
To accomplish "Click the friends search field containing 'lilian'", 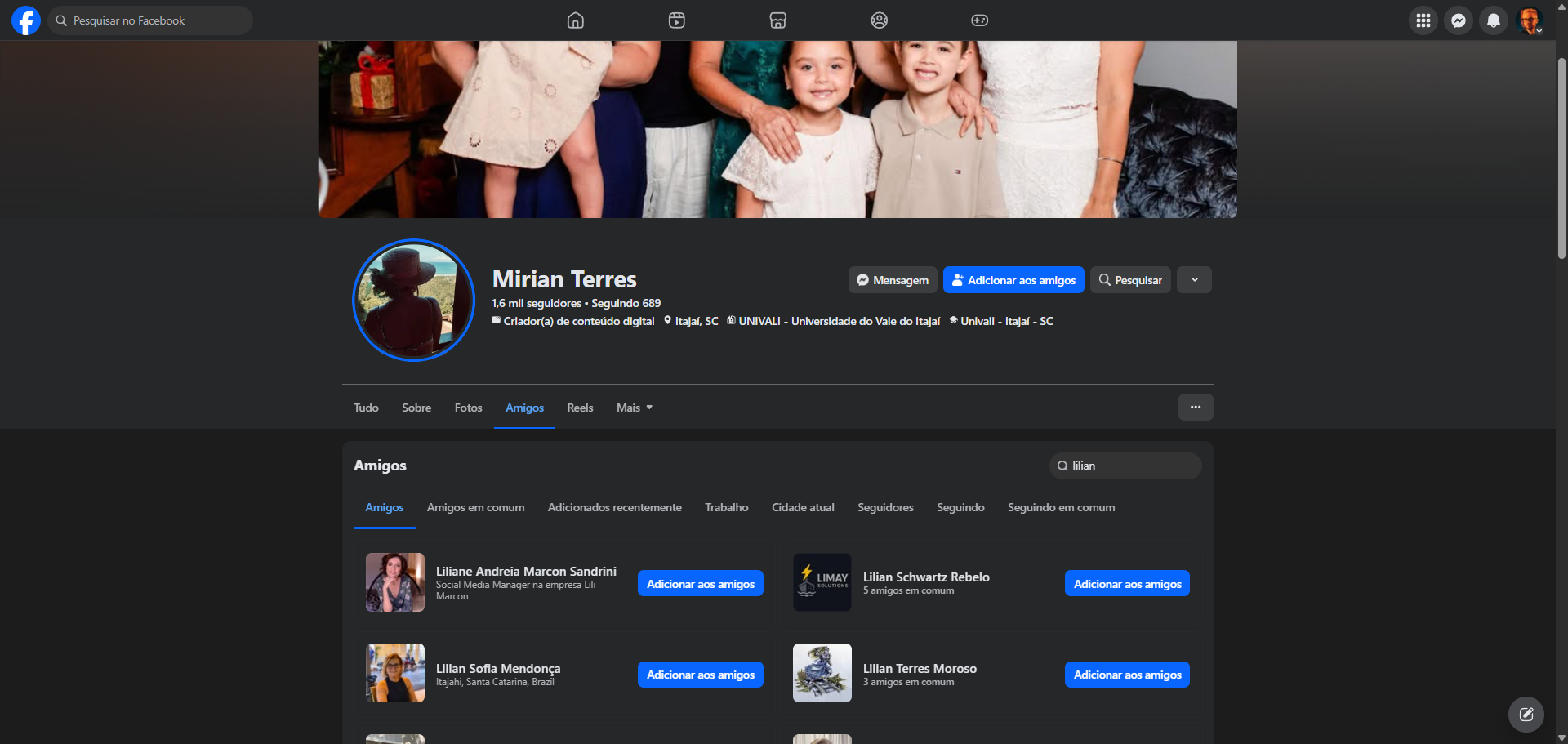I will click(1125, 466).
